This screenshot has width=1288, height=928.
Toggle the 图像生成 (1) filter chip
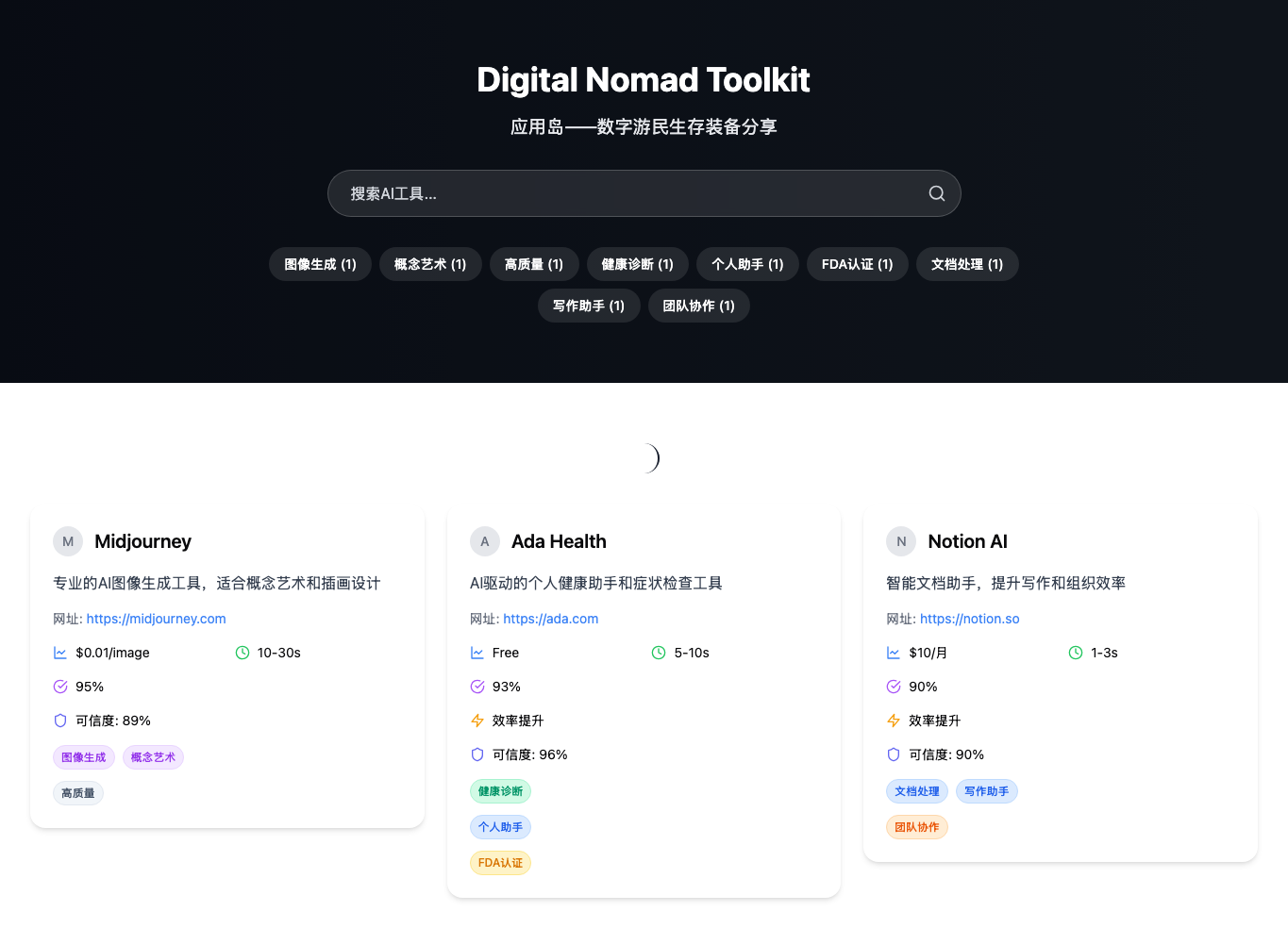[319, 264]
